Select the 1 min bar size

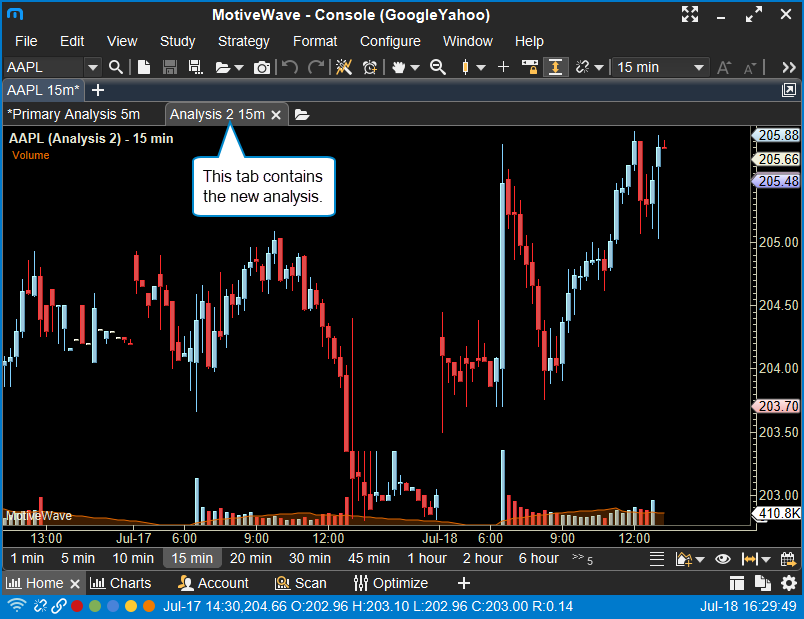click(27, 558)
